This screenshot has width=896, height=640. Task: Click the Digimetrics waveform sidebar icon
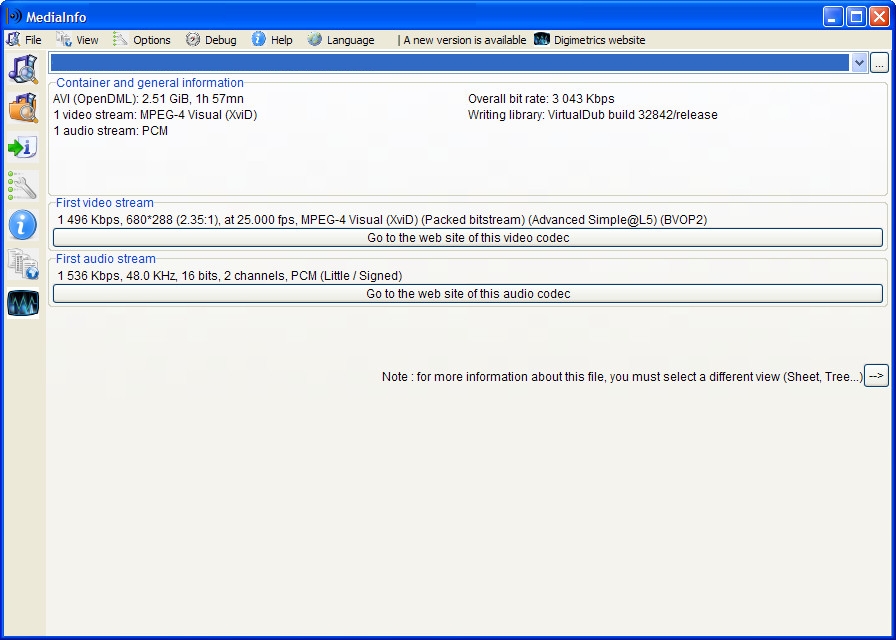(x=23, y=303)
